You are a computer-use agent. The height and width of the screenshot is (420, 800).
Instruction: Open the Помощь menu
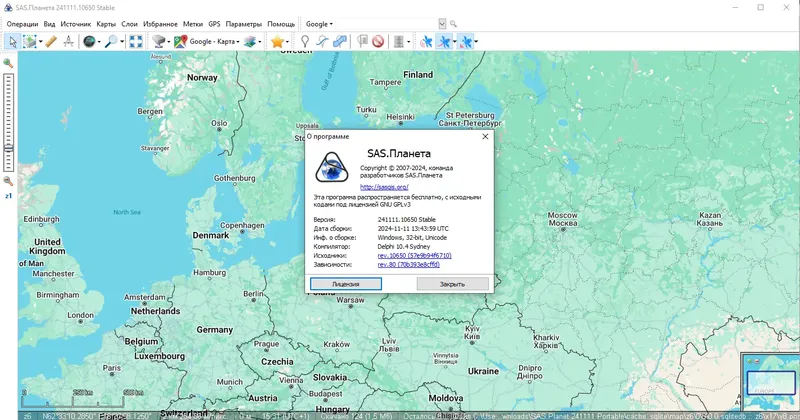pos(281,24)
